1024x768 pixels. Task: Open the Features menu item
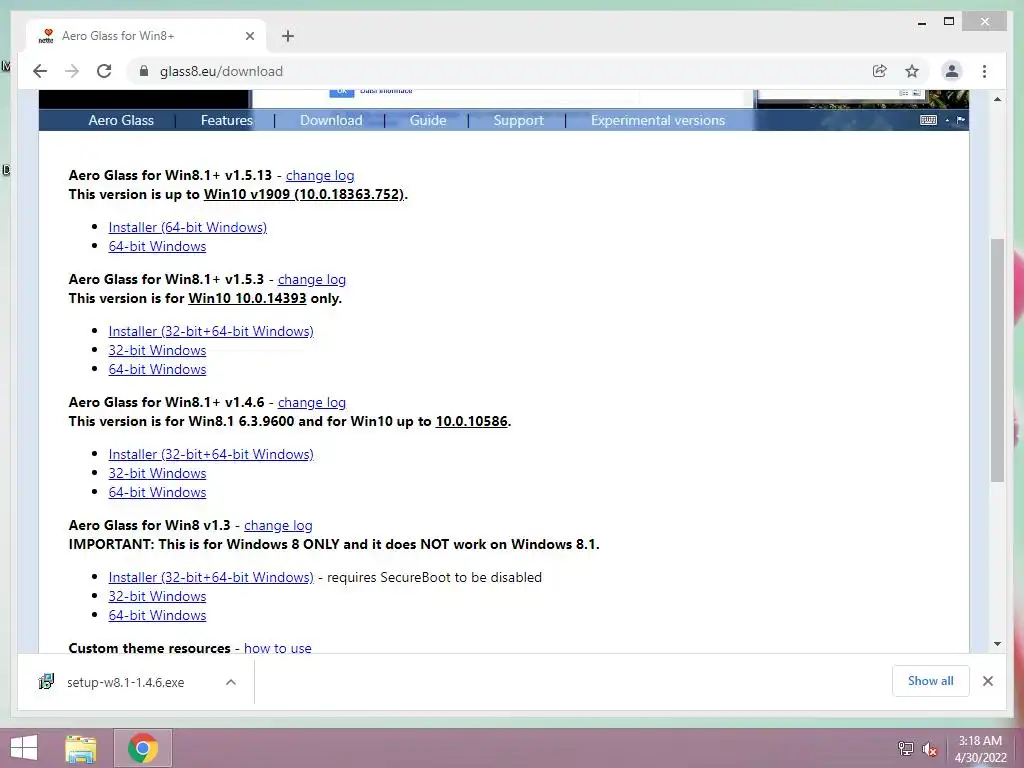pyautogui.click(x=227, y=120)
